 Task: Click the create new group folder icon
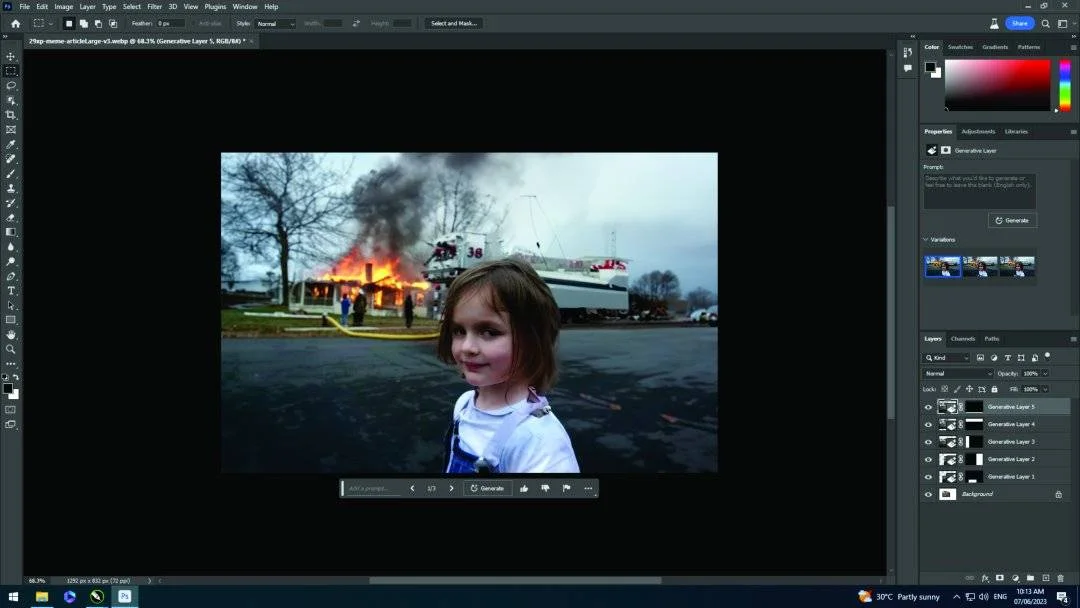point(1030,578)
